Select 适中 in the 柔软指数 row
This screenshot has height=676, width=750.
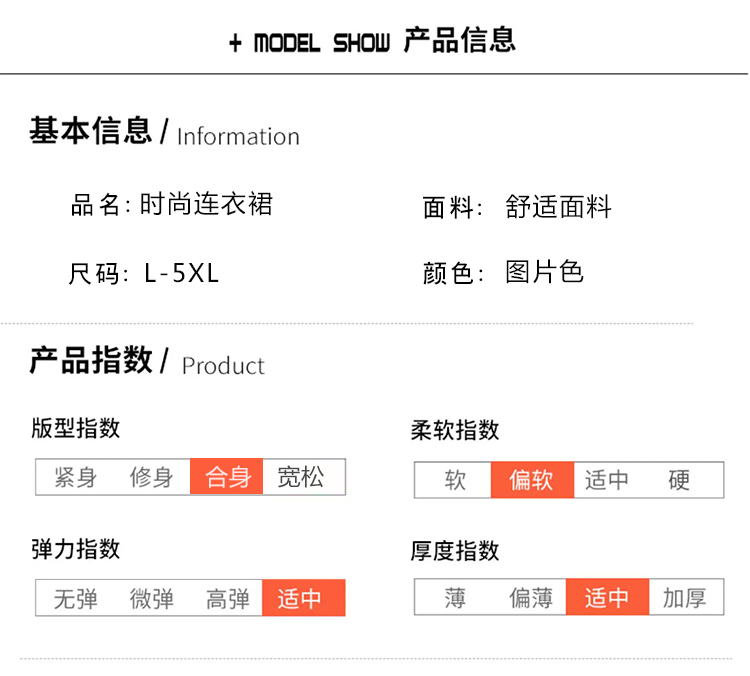607,480
